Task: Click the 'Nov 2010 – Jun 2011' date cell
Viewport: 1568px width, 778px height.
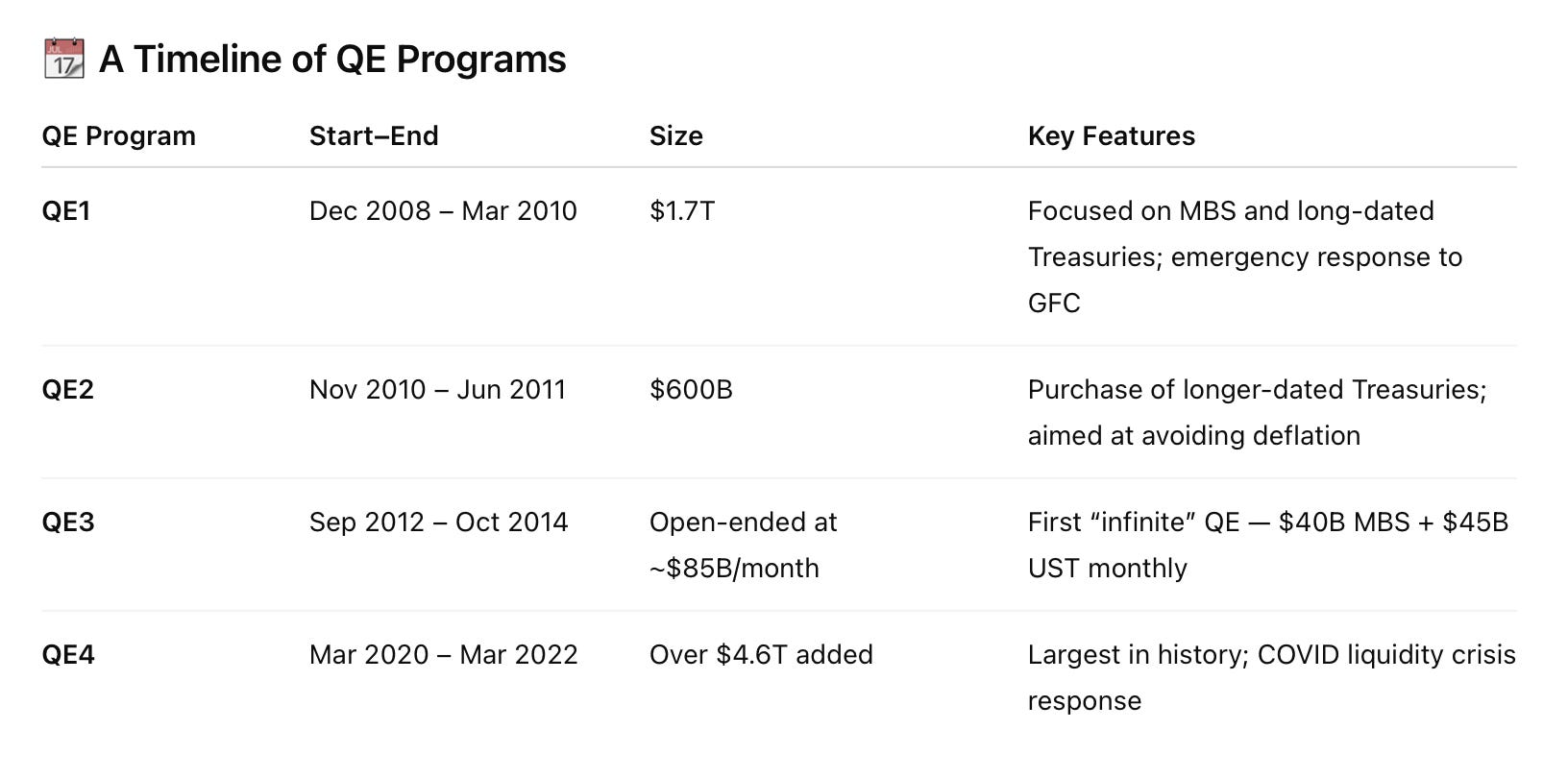Action: pos(437,390)
